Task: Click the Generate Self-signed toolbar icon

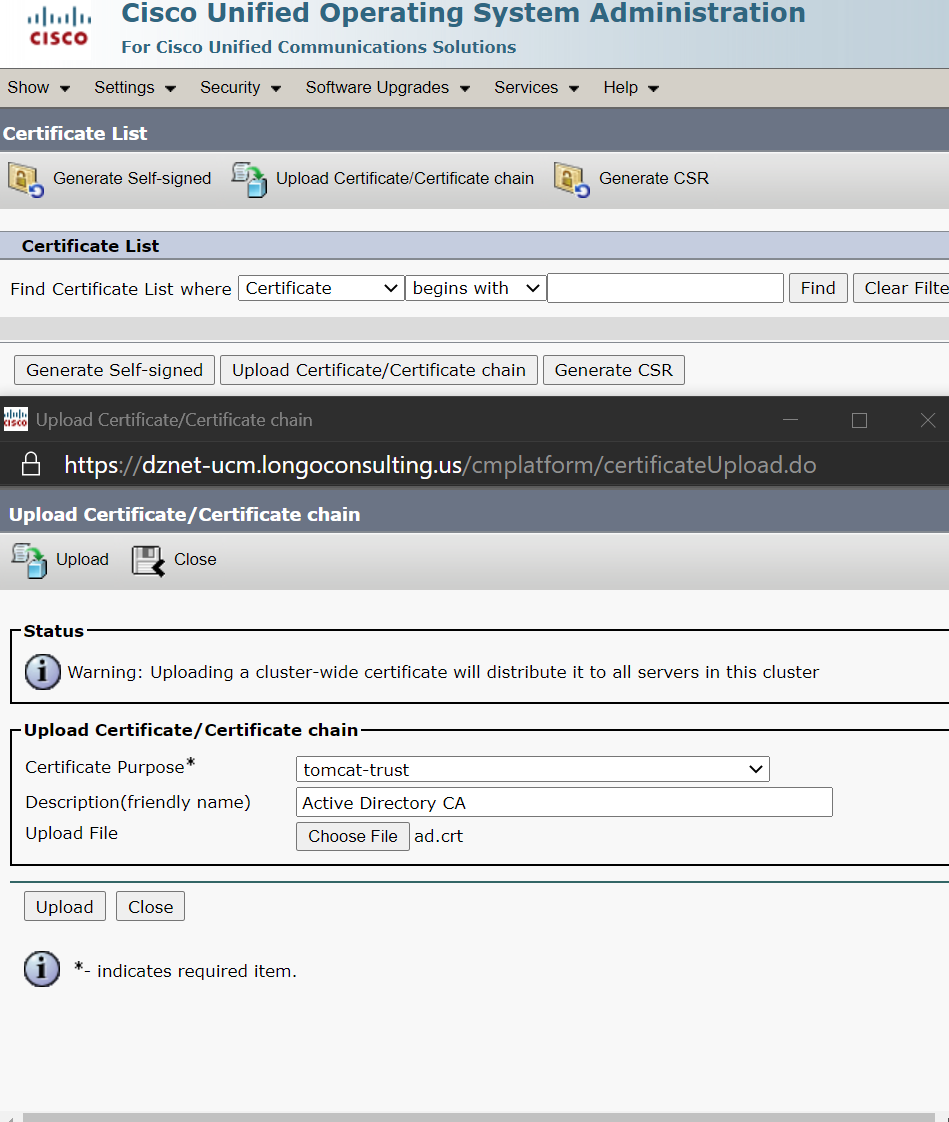Action: point(26,179)
